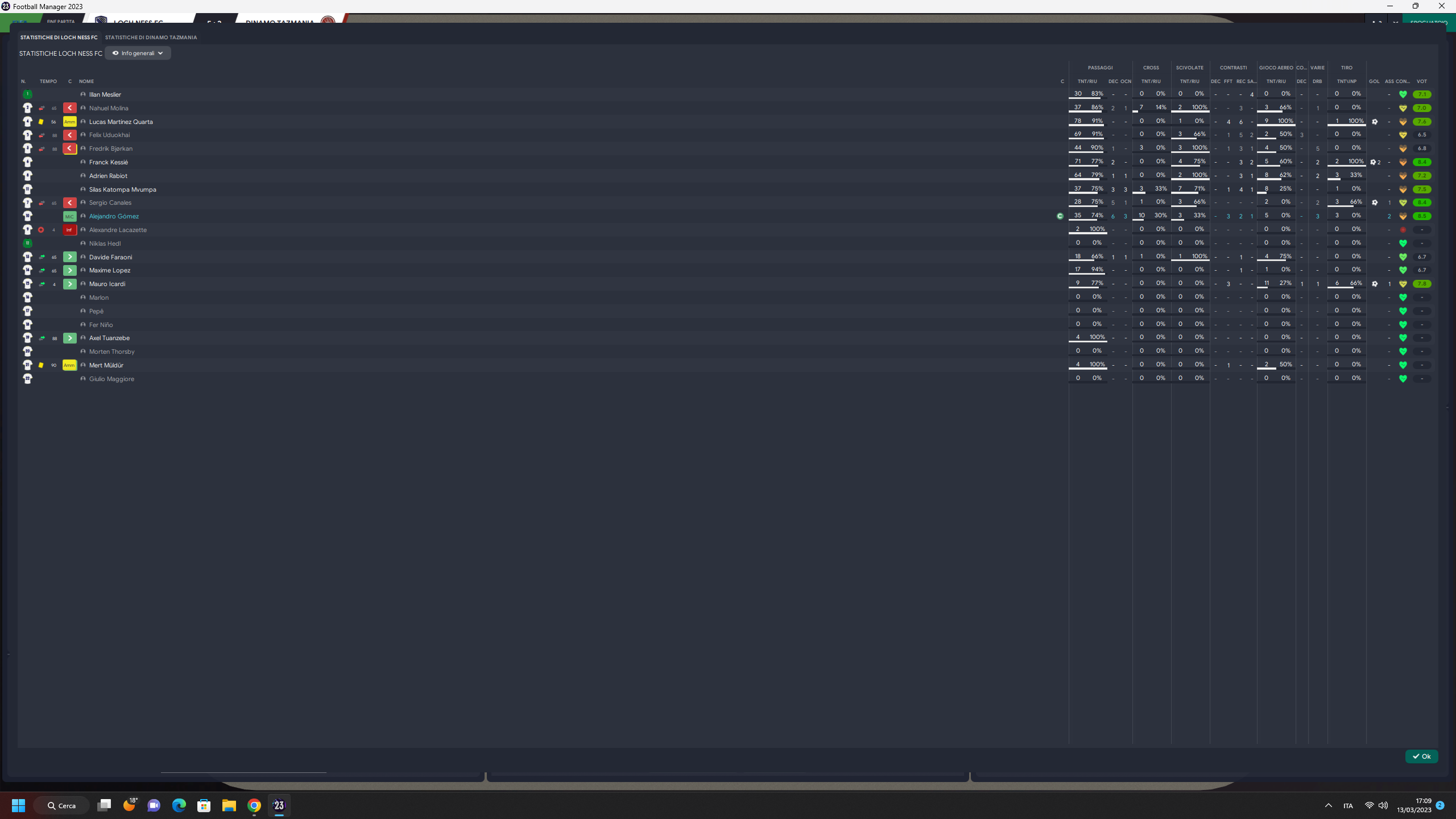
Task: Click the green subbed-on arrow for Davide Faraoni
Action: pyautogui.click(x=69, y=257)
